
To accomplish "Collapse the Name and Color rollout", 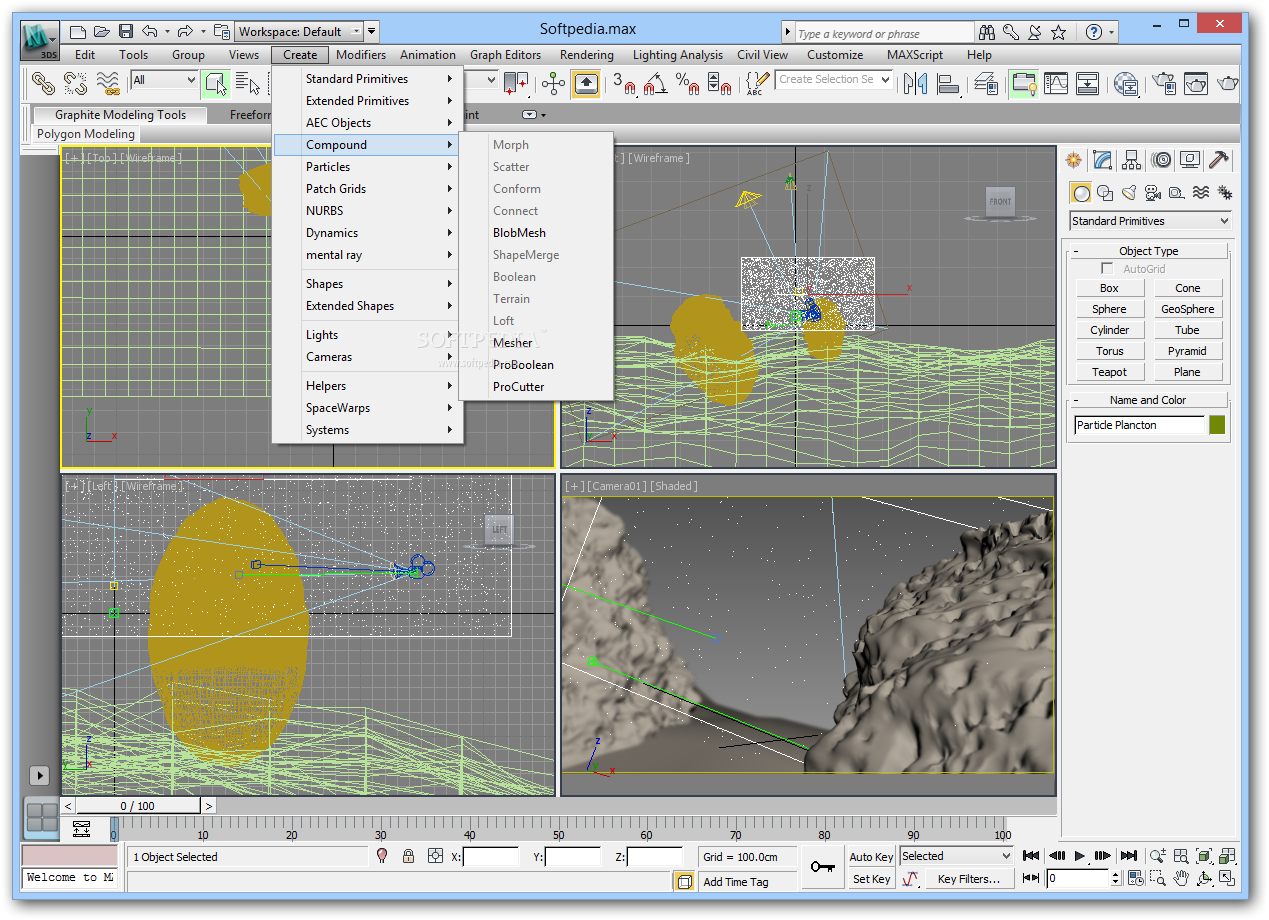I will [1147, 400].
